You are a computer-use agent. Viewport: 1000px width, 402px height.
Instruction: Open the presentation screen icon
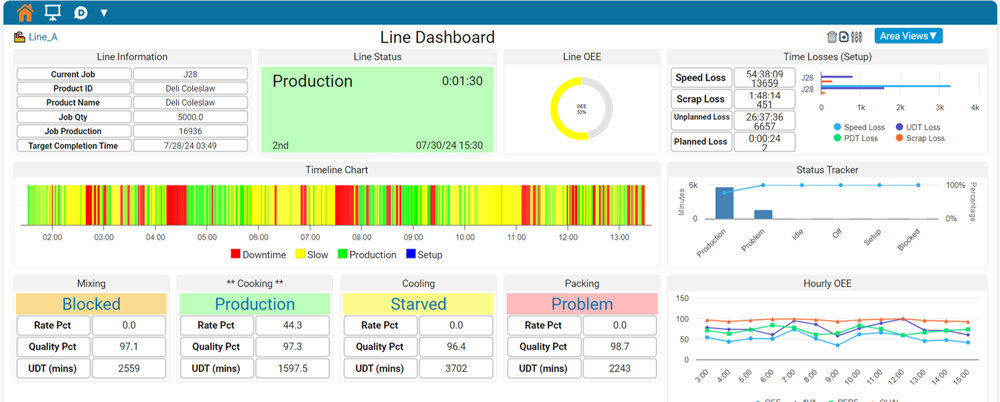click(x=52, y=12)
